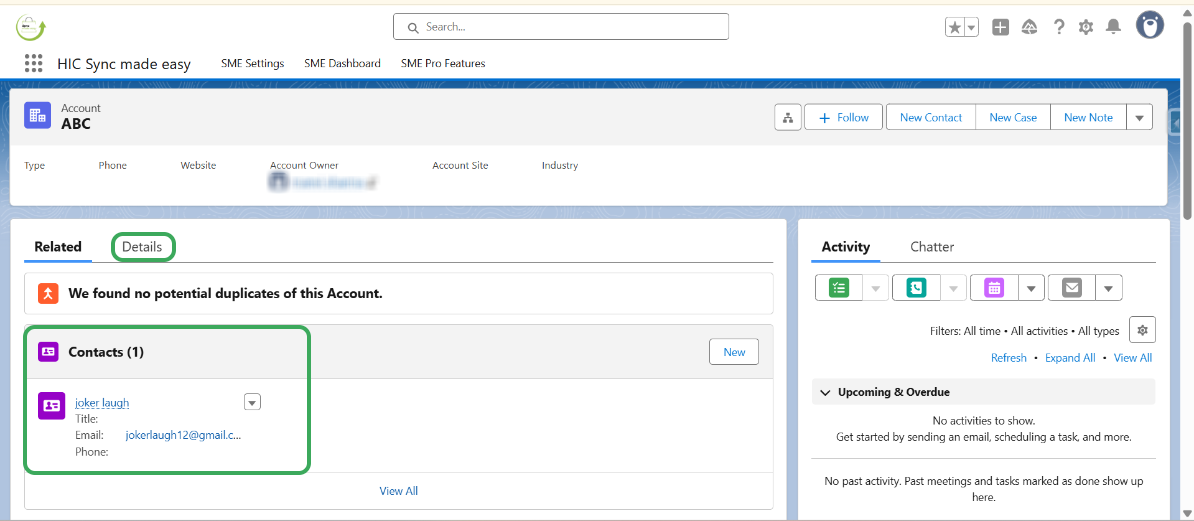Expand the New Event dropdown arrow
Image resolution: width=1194 pixels, height=521 pixels.
coord(1031,288)
